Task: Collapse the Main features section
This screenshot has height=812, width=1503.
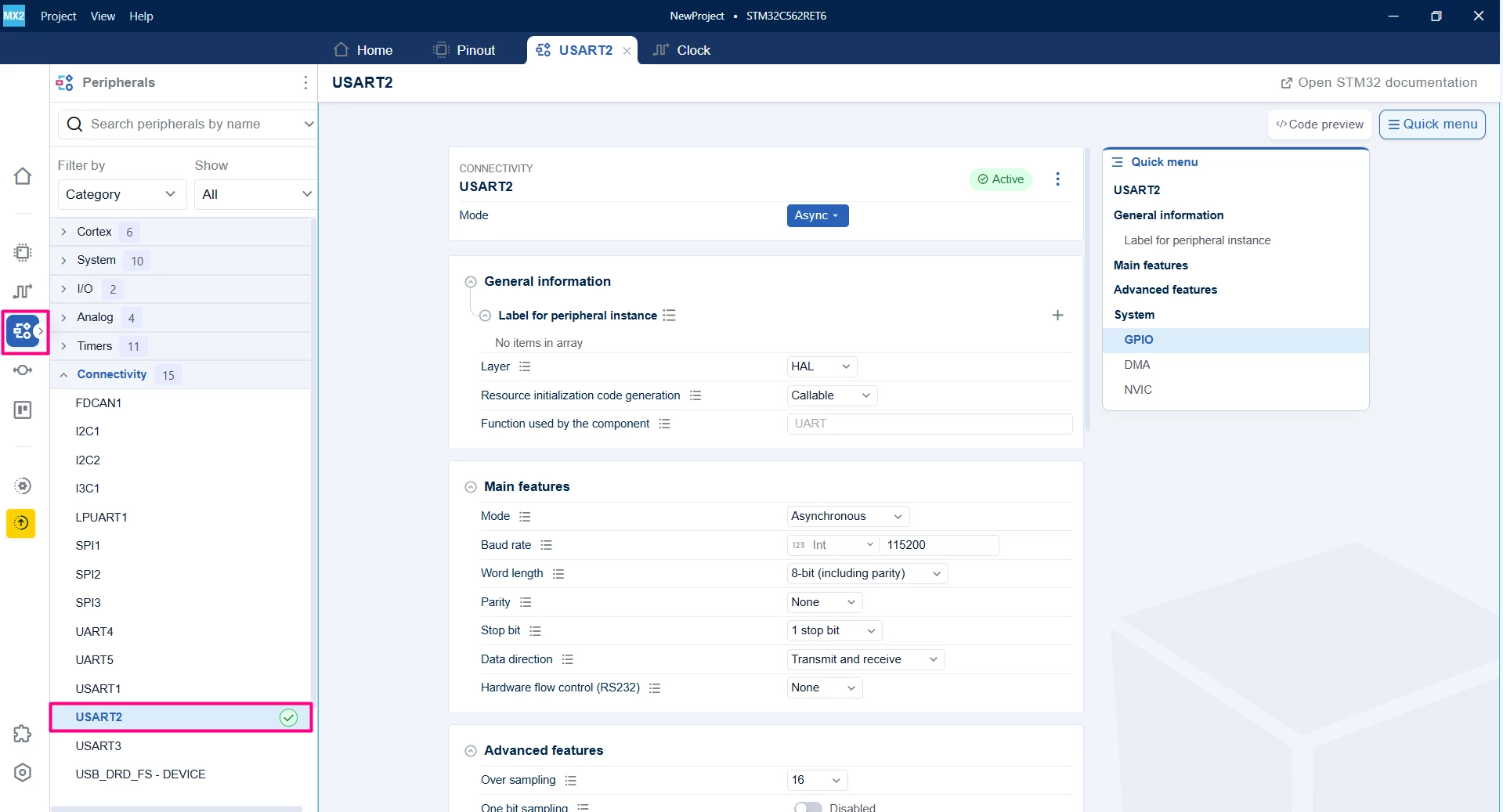Action: (x=470, y=487)
